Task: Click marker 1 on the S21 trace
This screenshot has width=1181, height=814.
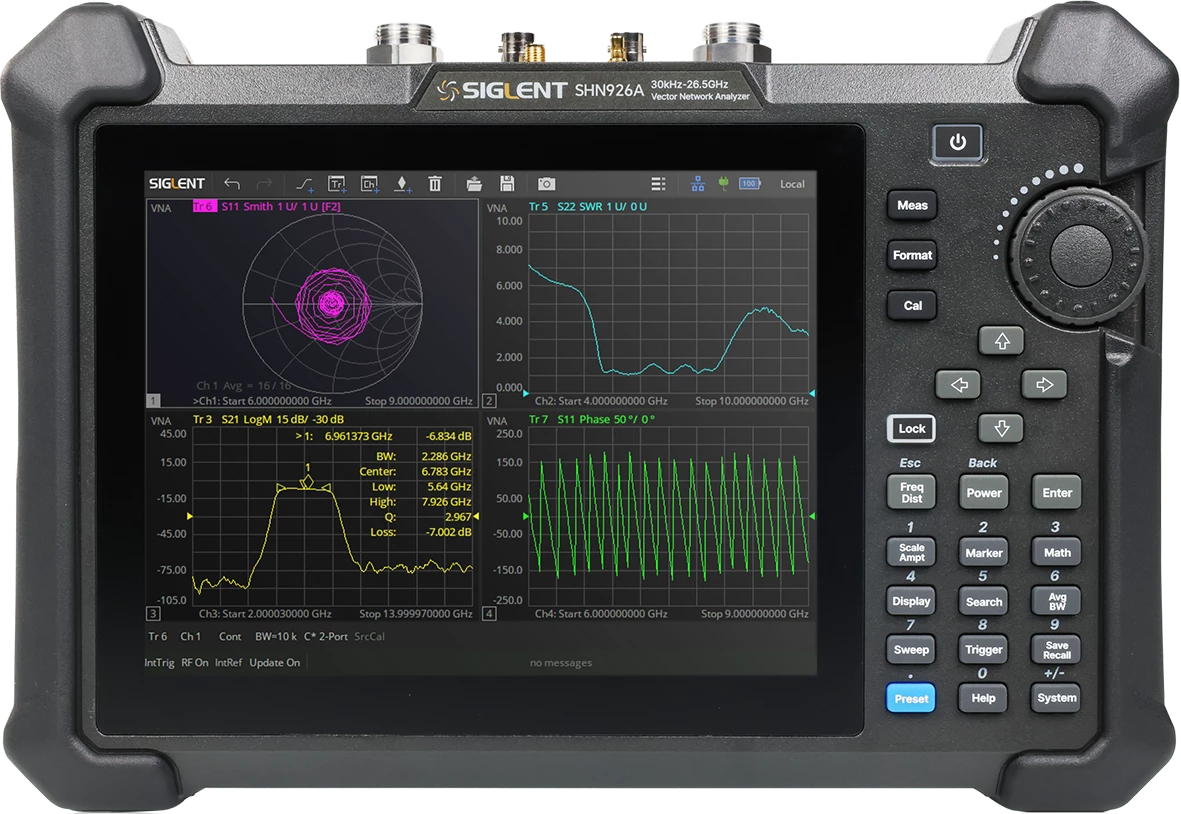Action: (x=308, y=482)
